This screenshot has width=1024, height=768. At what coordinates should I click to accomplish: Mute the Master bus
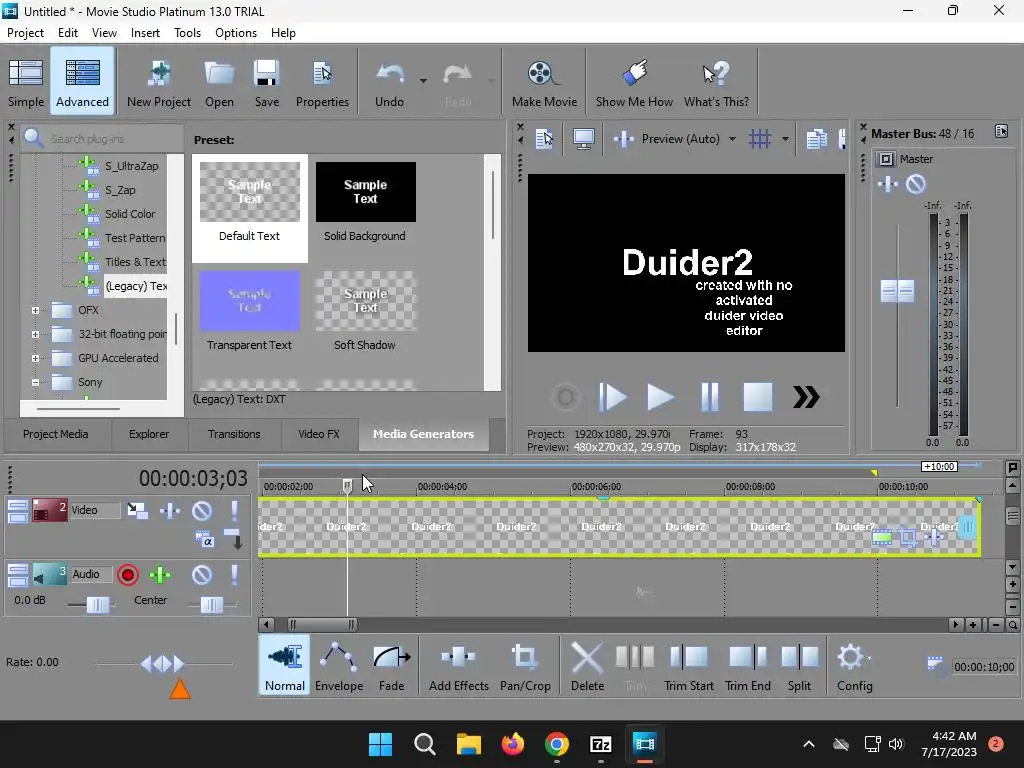tap(916, 184)
